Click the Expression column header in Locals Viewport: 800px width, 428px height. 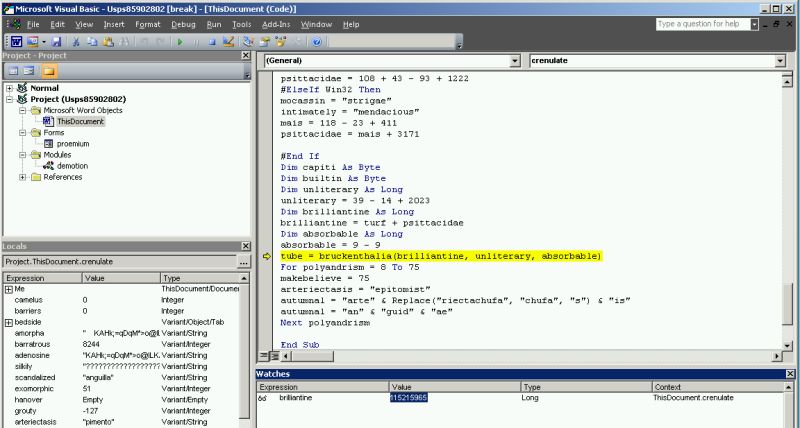pyautogui.click(x=42, y=279)
